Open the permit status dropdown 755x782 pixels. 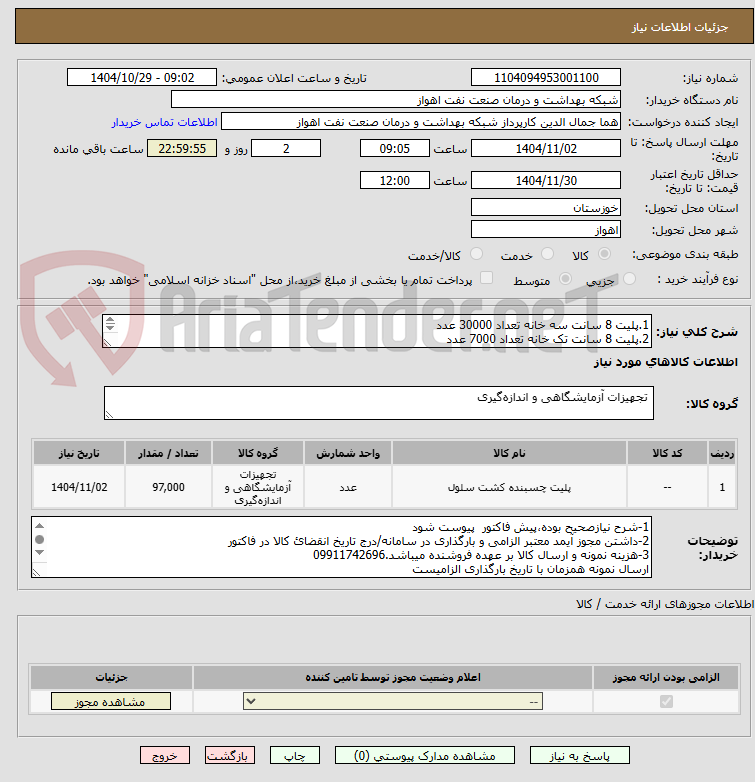pos(393,702)
